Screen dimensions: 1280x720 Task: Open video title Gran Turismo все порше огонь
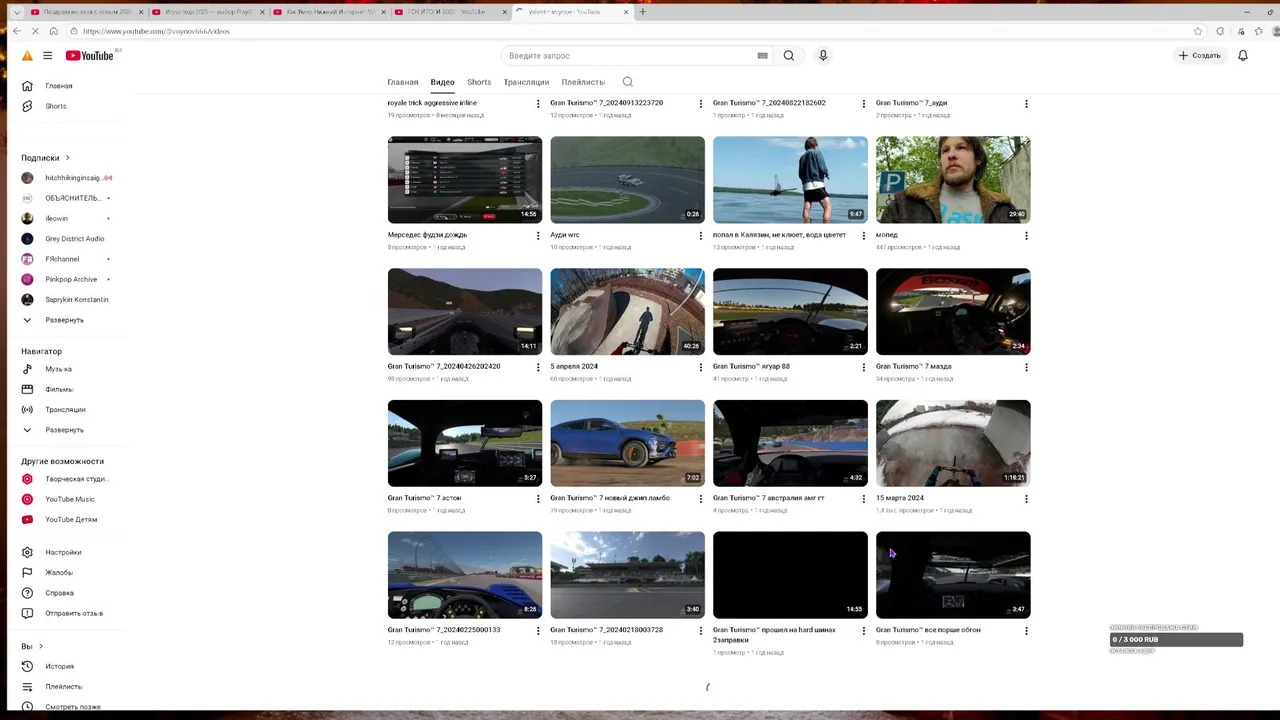[x=928, y=630]
